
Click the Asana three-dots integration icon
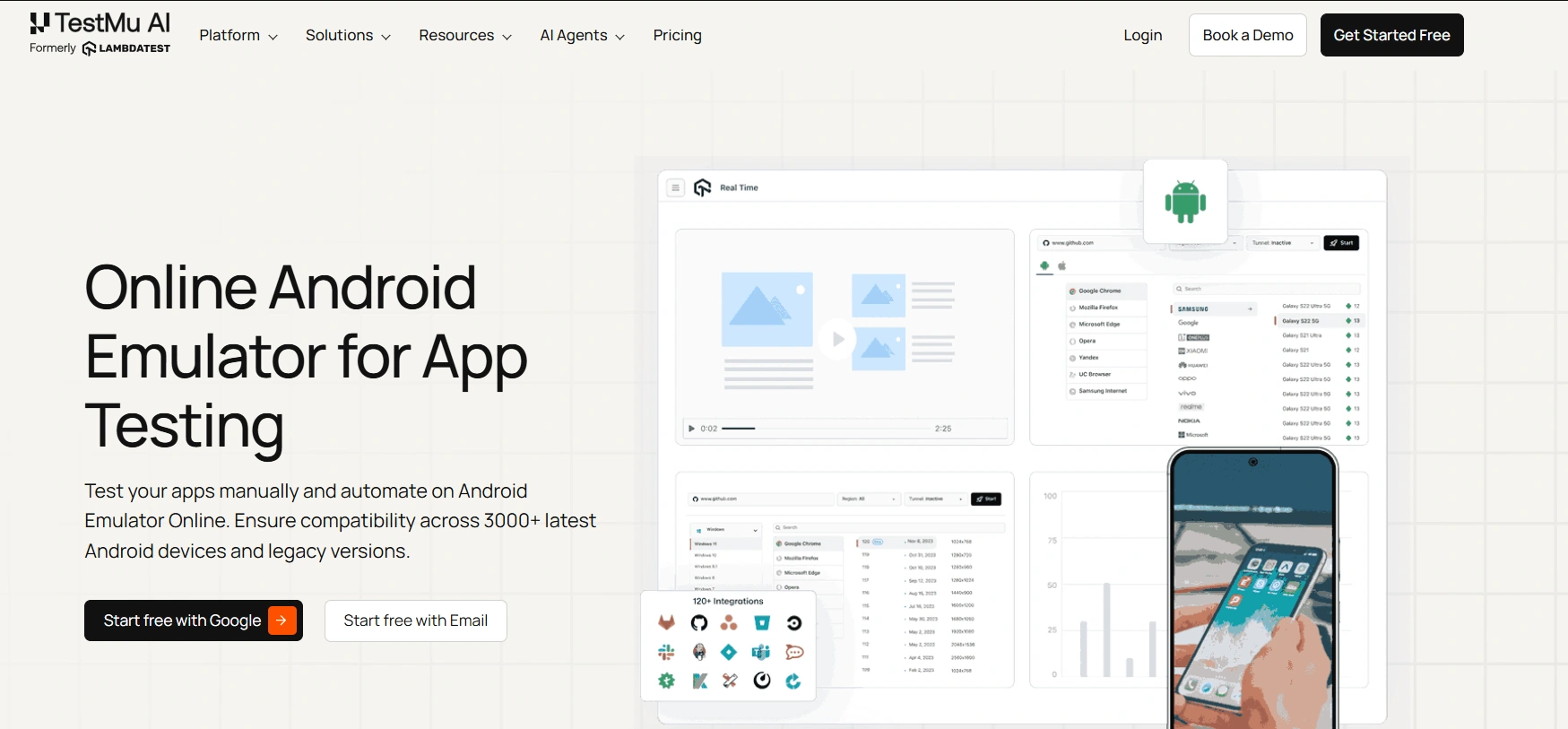click(x=730, y=623)
